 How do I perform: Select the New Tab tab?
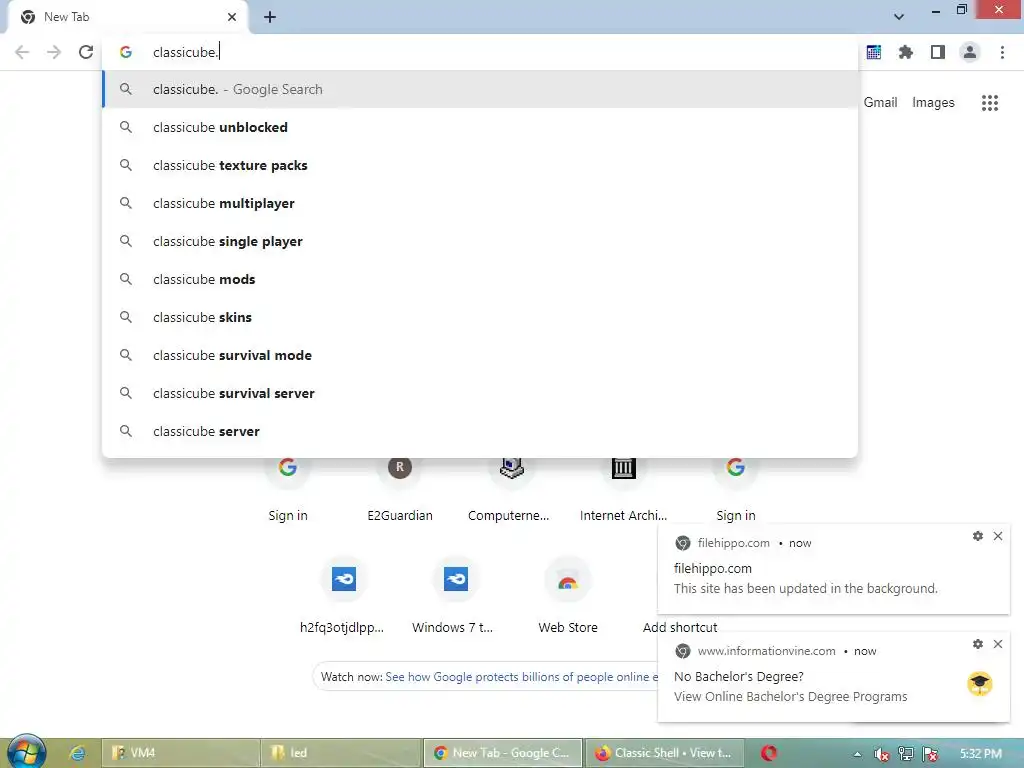click(127, 18)
